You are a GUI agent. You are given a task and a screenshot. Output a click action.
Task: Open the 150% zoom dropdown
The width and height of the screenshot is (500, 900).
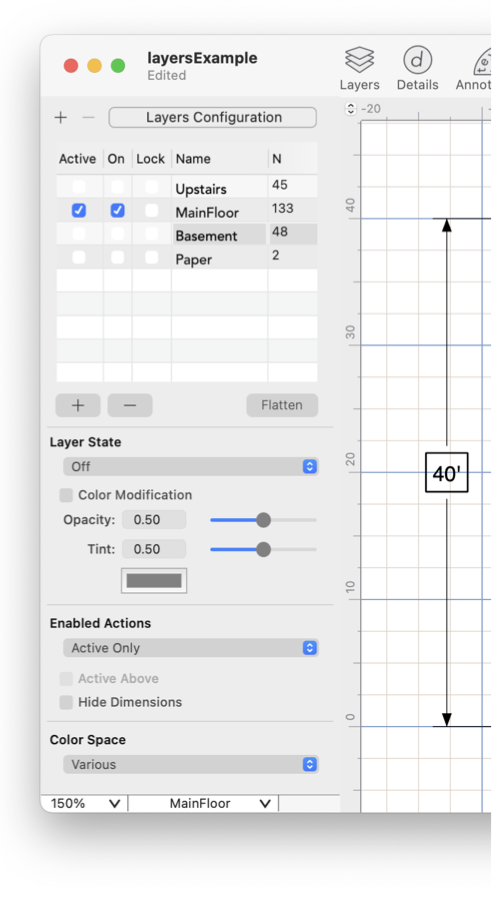(x=84, y=804)
